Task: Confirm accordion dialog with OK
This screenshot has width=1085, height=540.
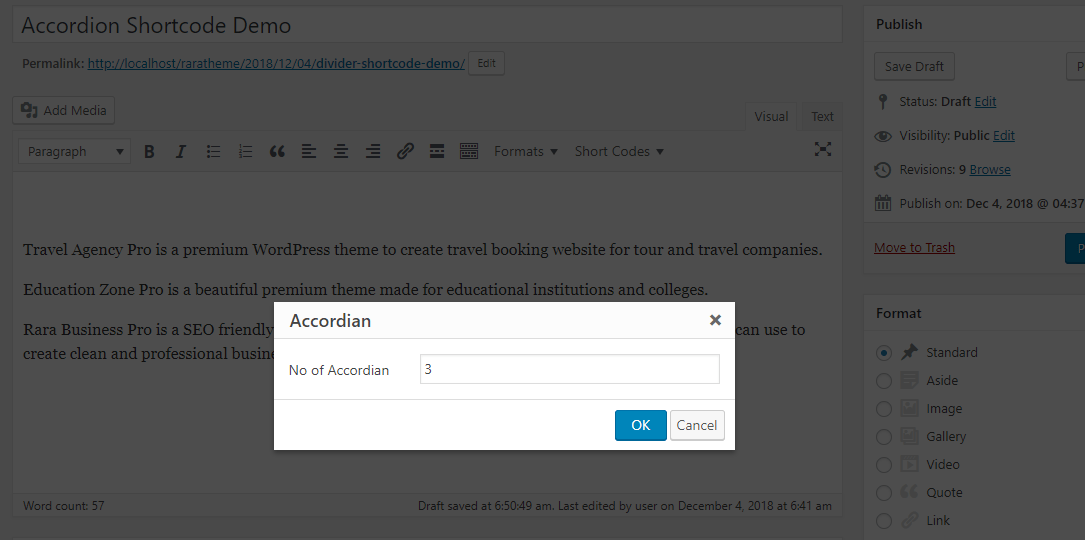Action: coord(640,425)
